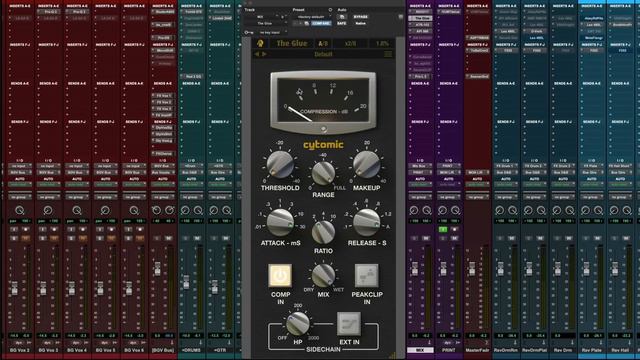
Task: Mute the Rev Plate track
Action: click(597, 238)
